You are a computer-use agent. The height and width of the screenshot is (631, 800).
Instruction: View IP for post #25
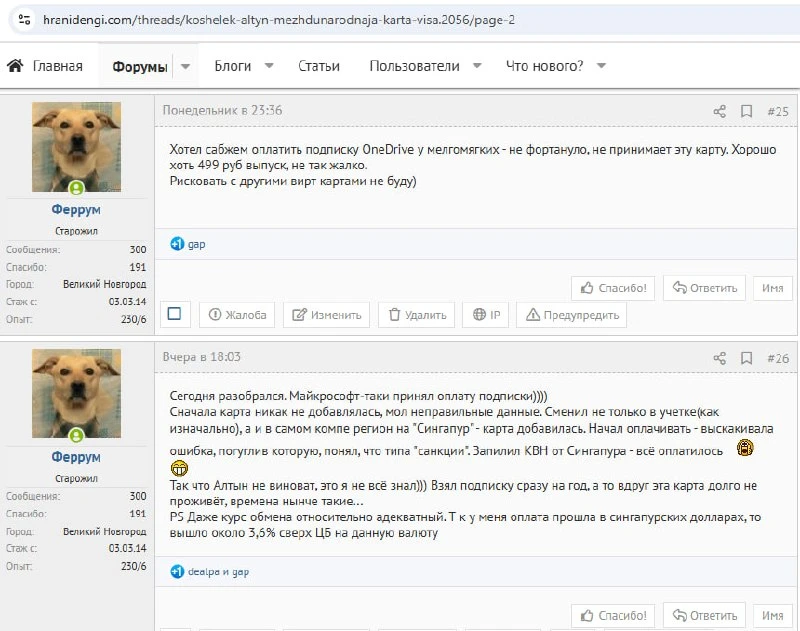tap(486, 315)
